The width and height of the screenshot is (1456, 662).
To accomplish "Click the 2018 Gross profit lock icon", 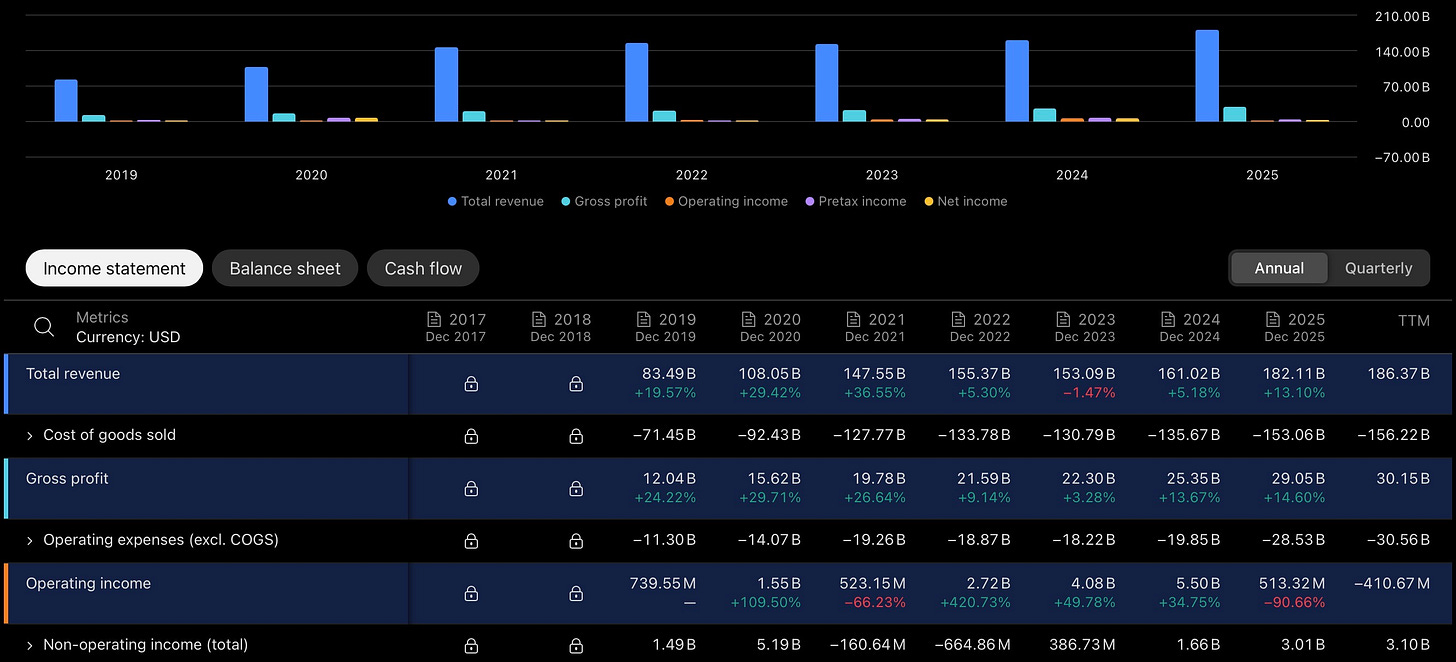I will tap(576, 488).
